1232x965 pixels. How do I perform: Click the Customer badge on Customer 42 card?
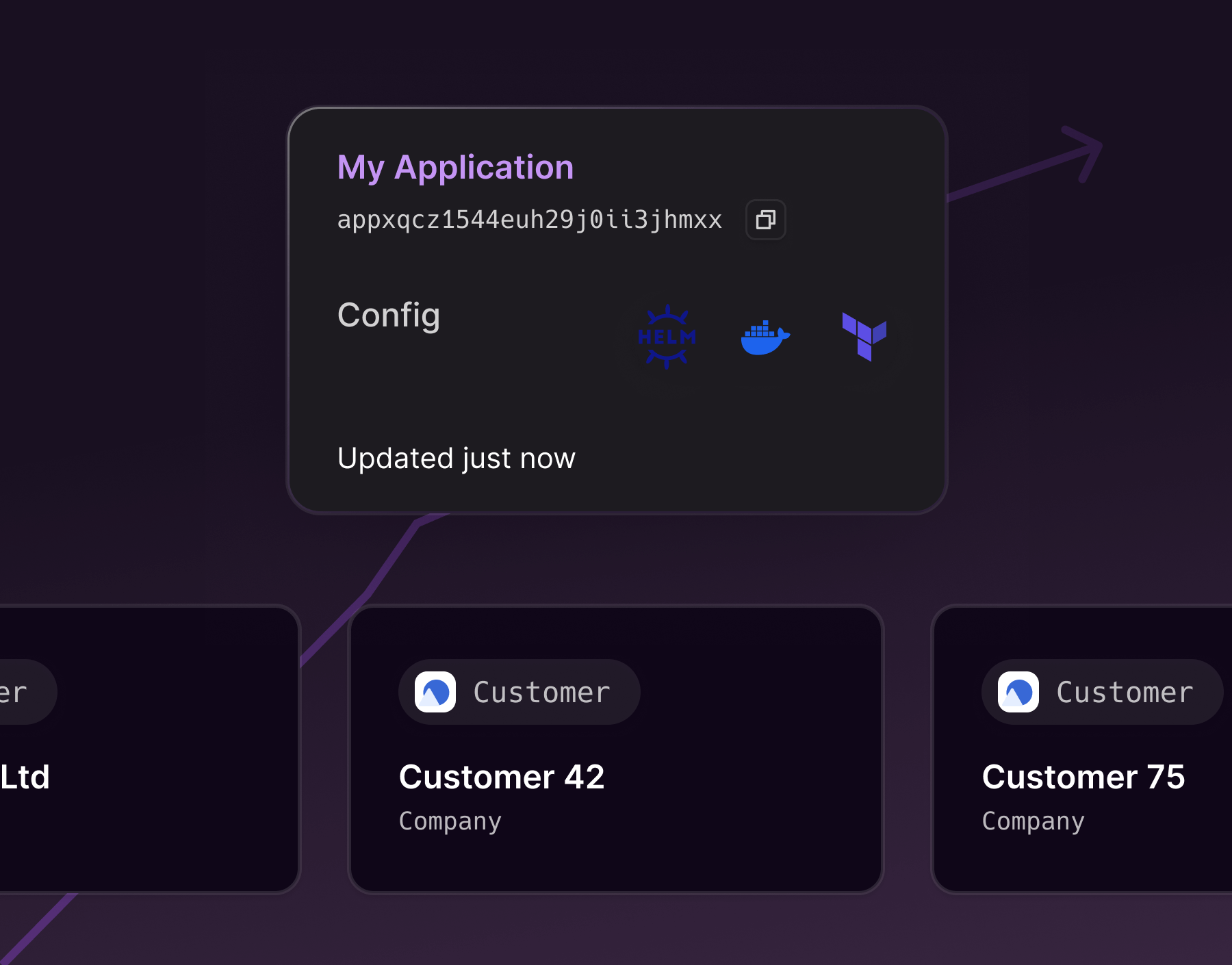point(519,692)
